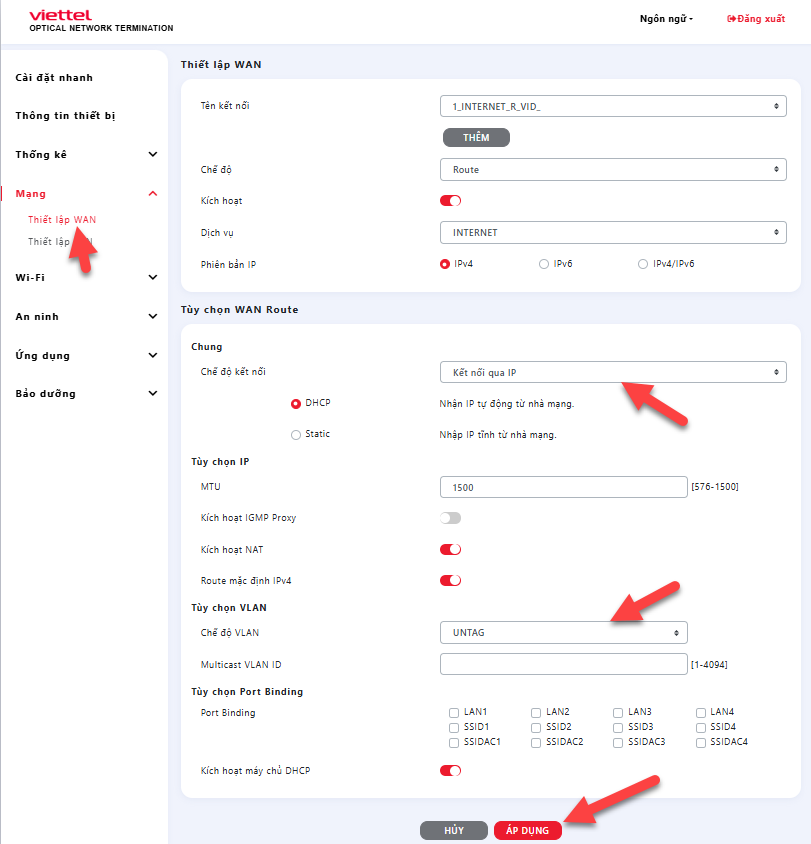Screen dimensions: 811x844
Task: Open the Chế độ VLAN dropdown
Action: [x=563, y=633]
